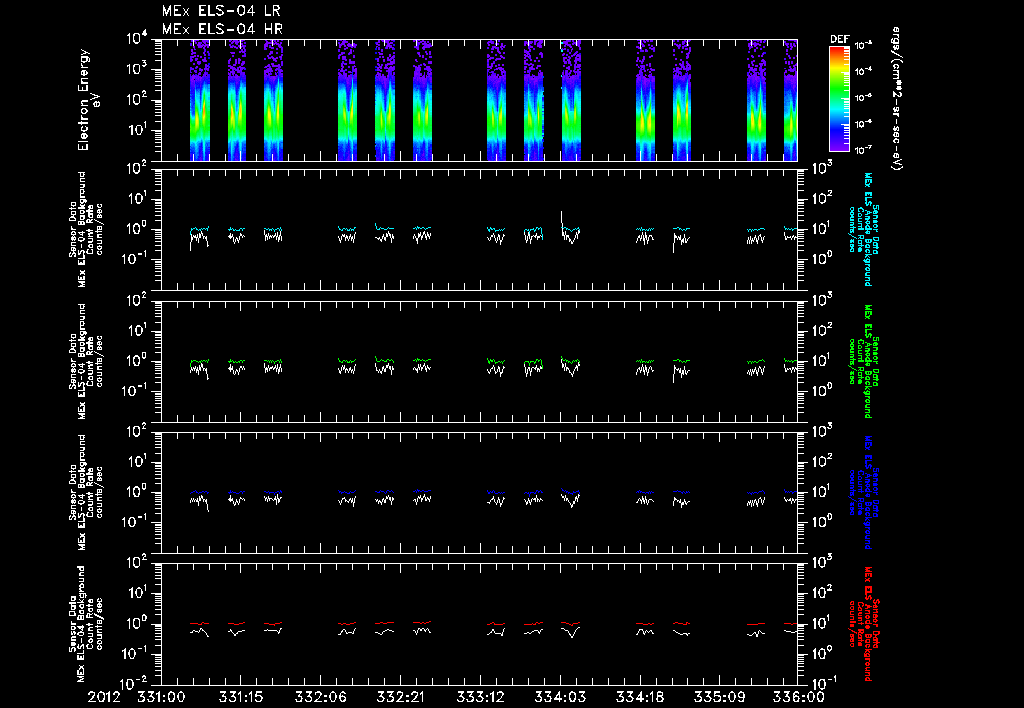This screenshot has height=708, width=1024.
Task: Click the 'ergs/(cm**2-sr-sec-eV)' units label
Action: coord(896,99)
